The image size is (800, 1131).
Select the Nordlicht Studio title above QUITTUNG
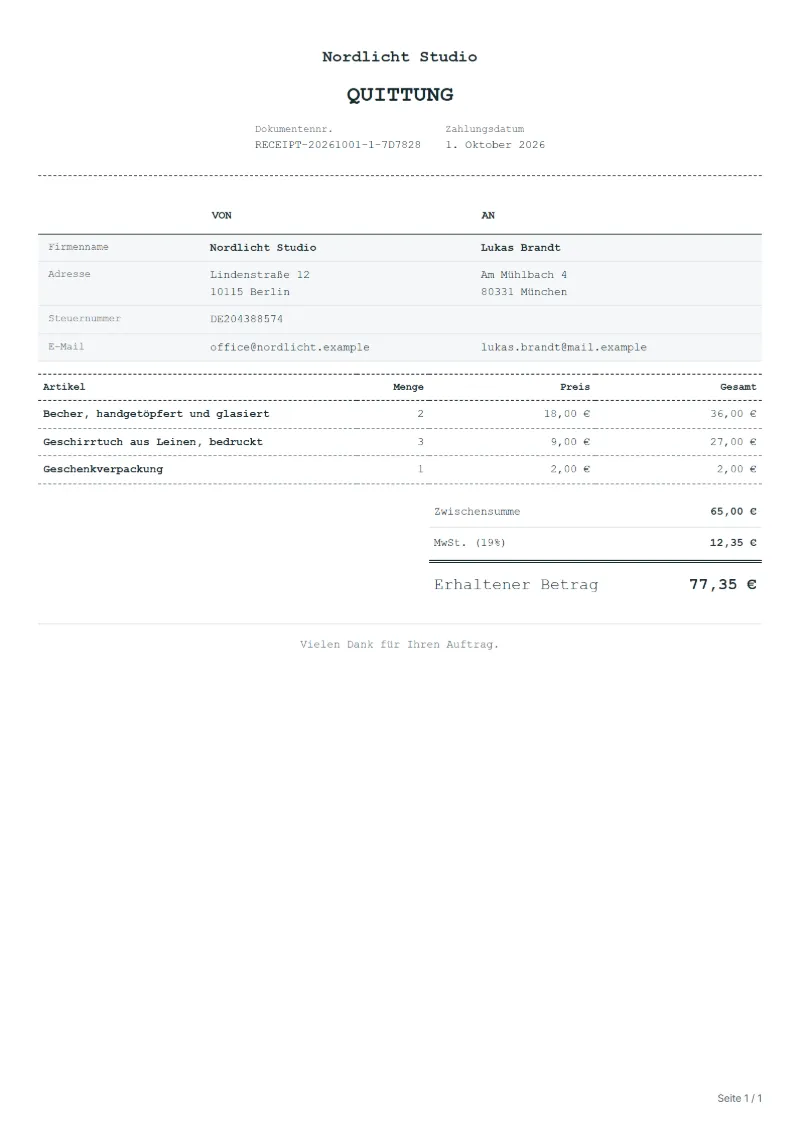tap(400, 57)
